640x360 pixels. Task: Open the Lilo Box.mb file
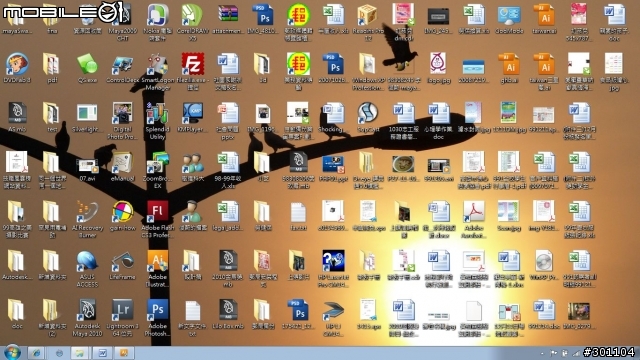coord(227,314)
